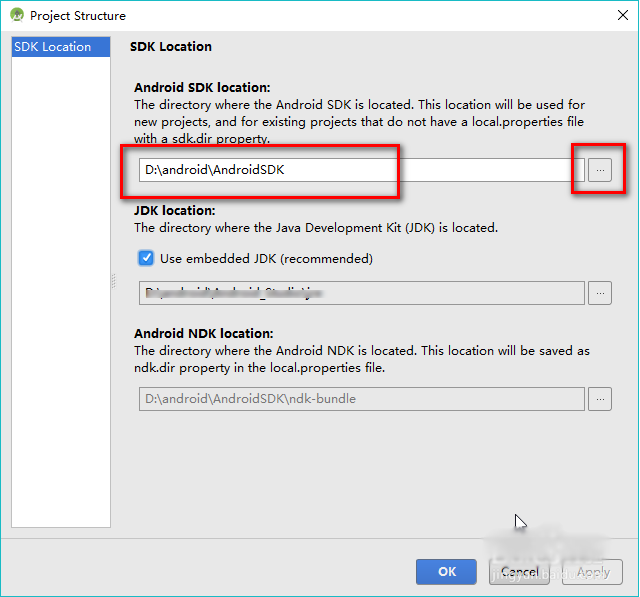Viewport: 640px width, 597px height.
Task: Toggle the Use embedded JDK checkbox
Action: tap(146, 258)
